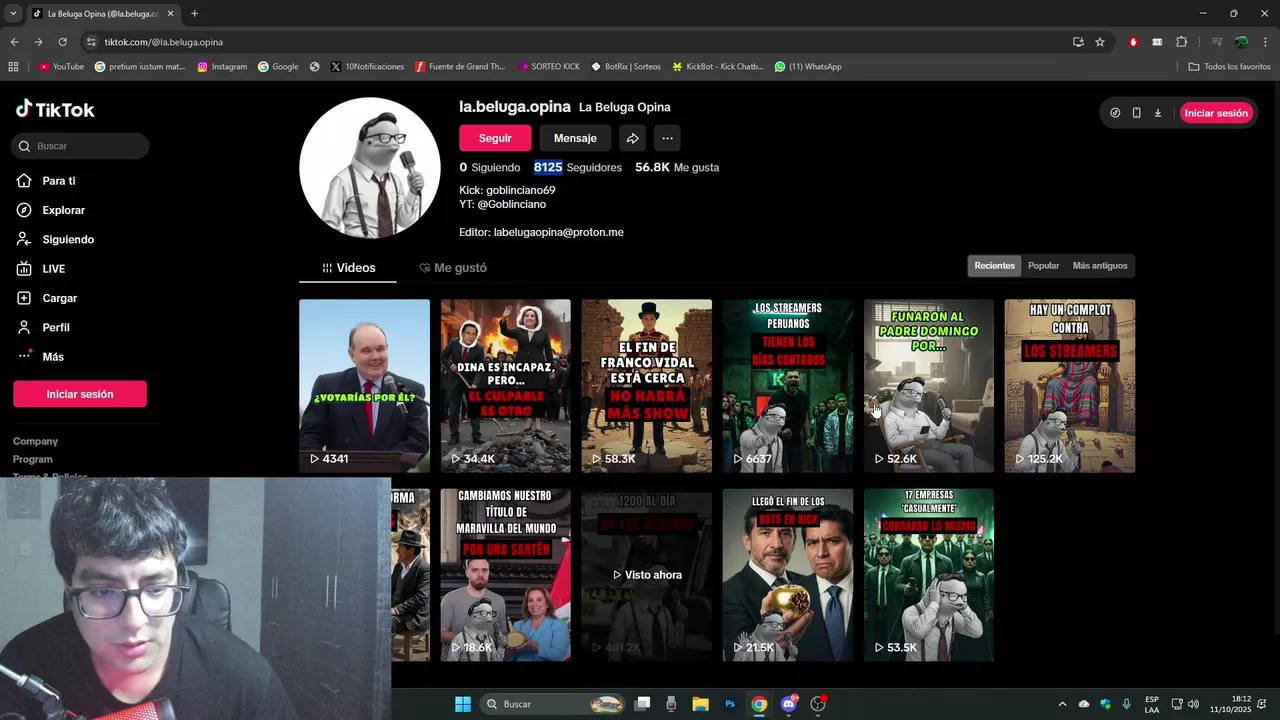Image resolution: width=1280 pixels, height=720 pixels.
Task: Open the media control music icon
Action: tap(1217, 42)
